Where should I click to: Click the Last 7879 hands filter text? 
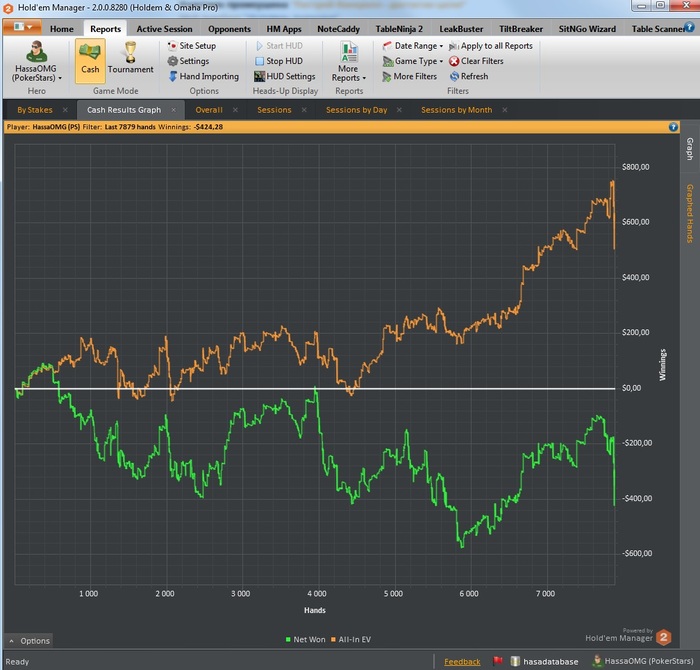tap(130, 127)
